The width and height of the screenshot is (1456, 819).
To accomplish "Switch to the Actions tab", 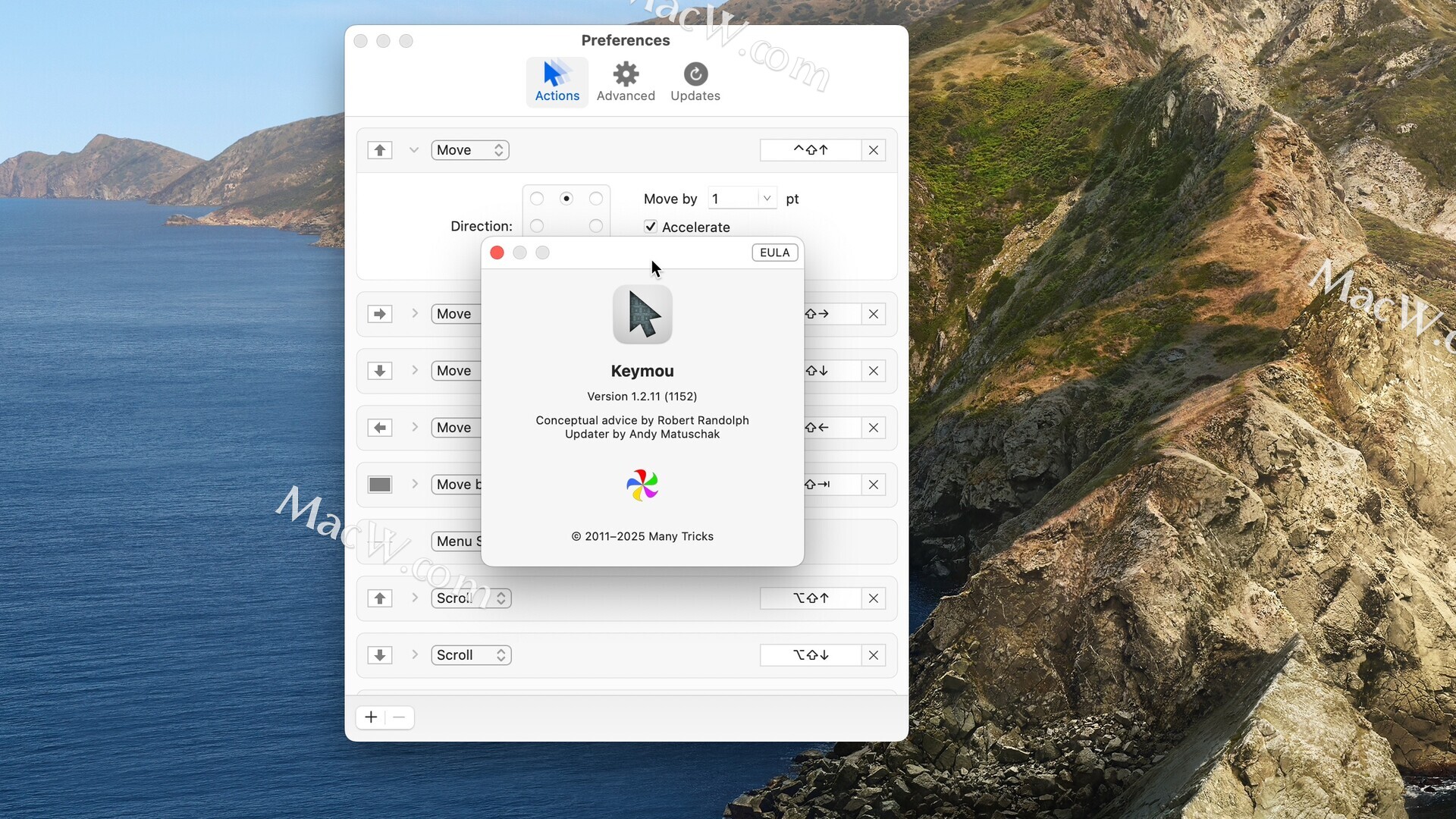I will click(557, 82).
